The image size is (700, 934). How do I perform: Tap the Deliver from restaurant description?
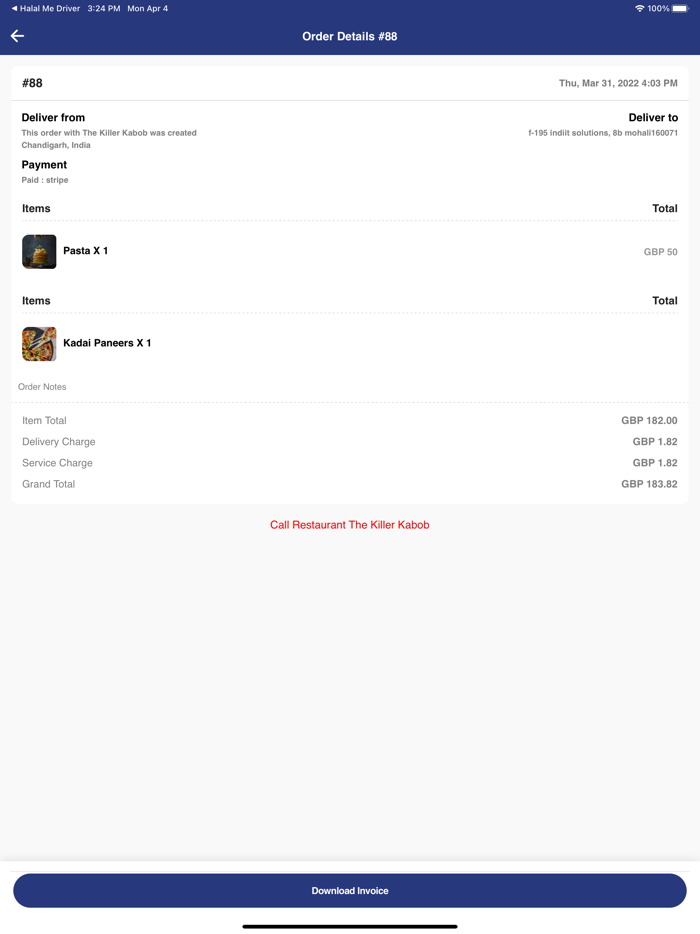109,139
